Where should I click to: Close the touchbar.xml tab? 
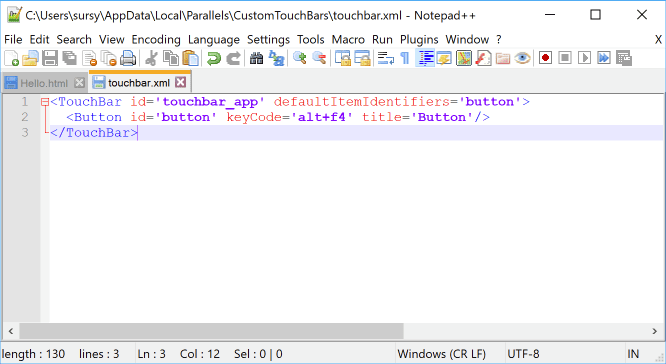click(x=181, y=82)
